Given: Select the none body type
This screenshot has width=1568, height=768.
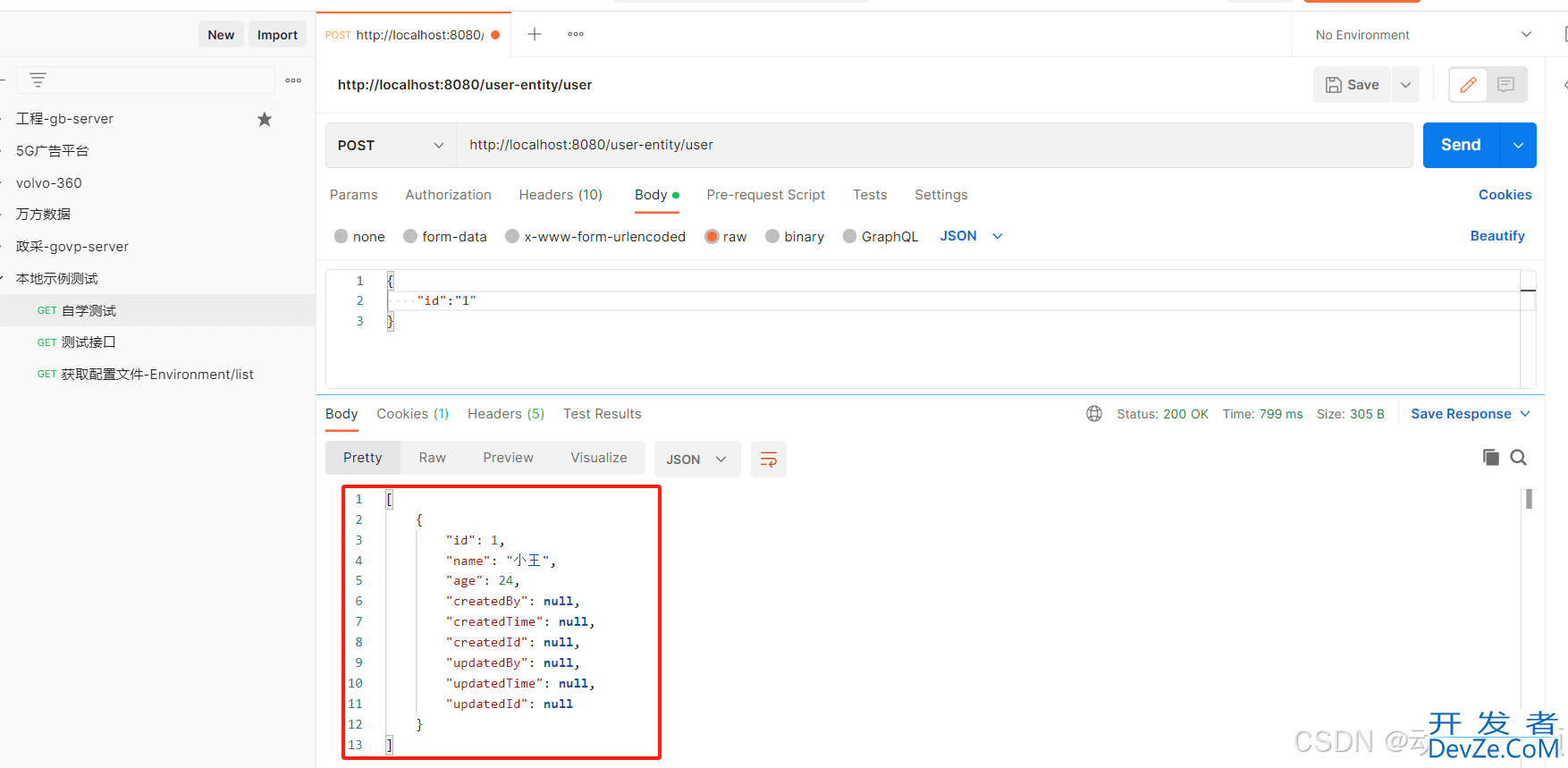Looking at the screenshot, I should click(x=359, y=236).
